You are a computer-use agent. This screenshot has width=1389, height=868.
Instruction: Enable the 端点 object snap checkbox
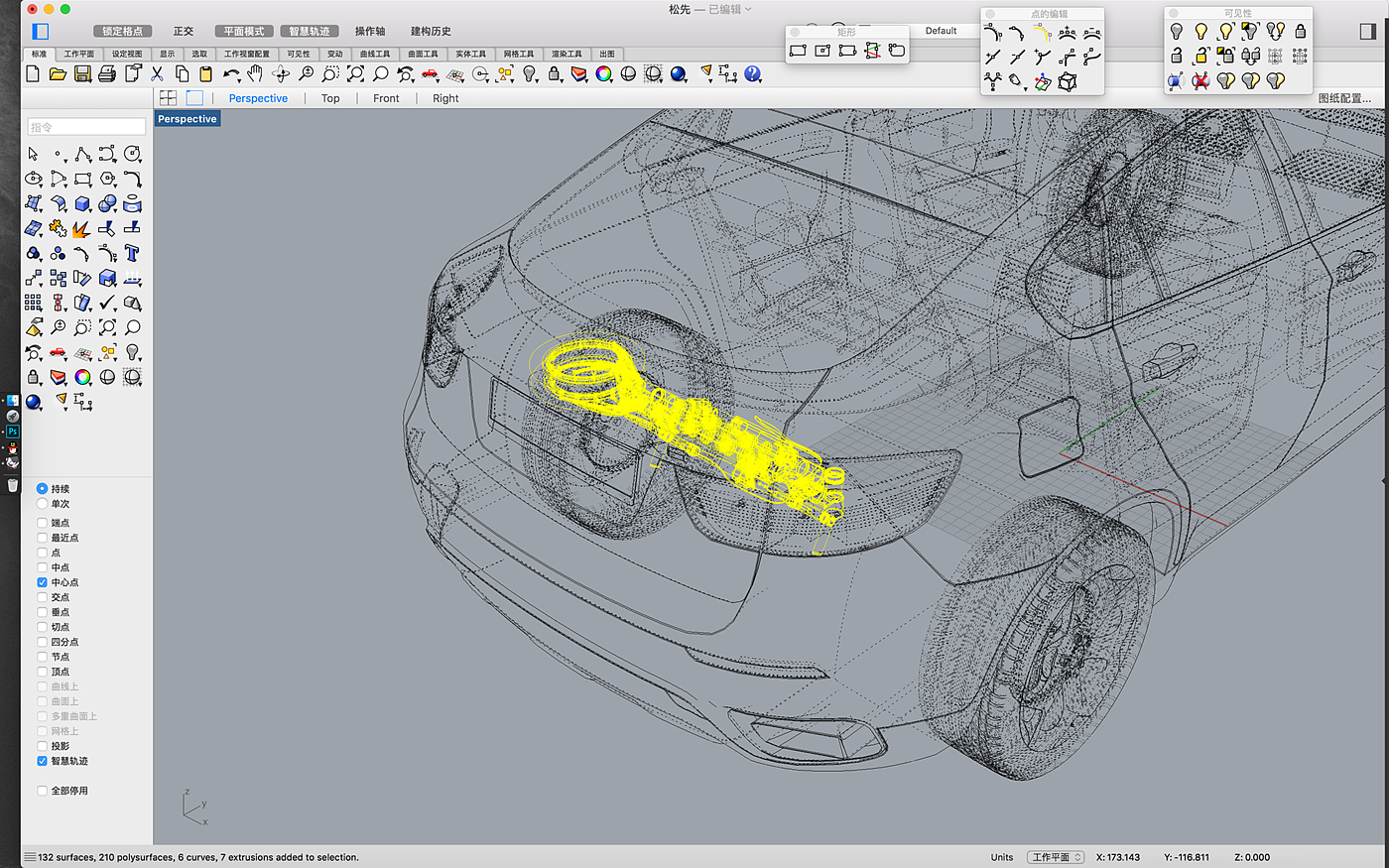pos(42,523)
